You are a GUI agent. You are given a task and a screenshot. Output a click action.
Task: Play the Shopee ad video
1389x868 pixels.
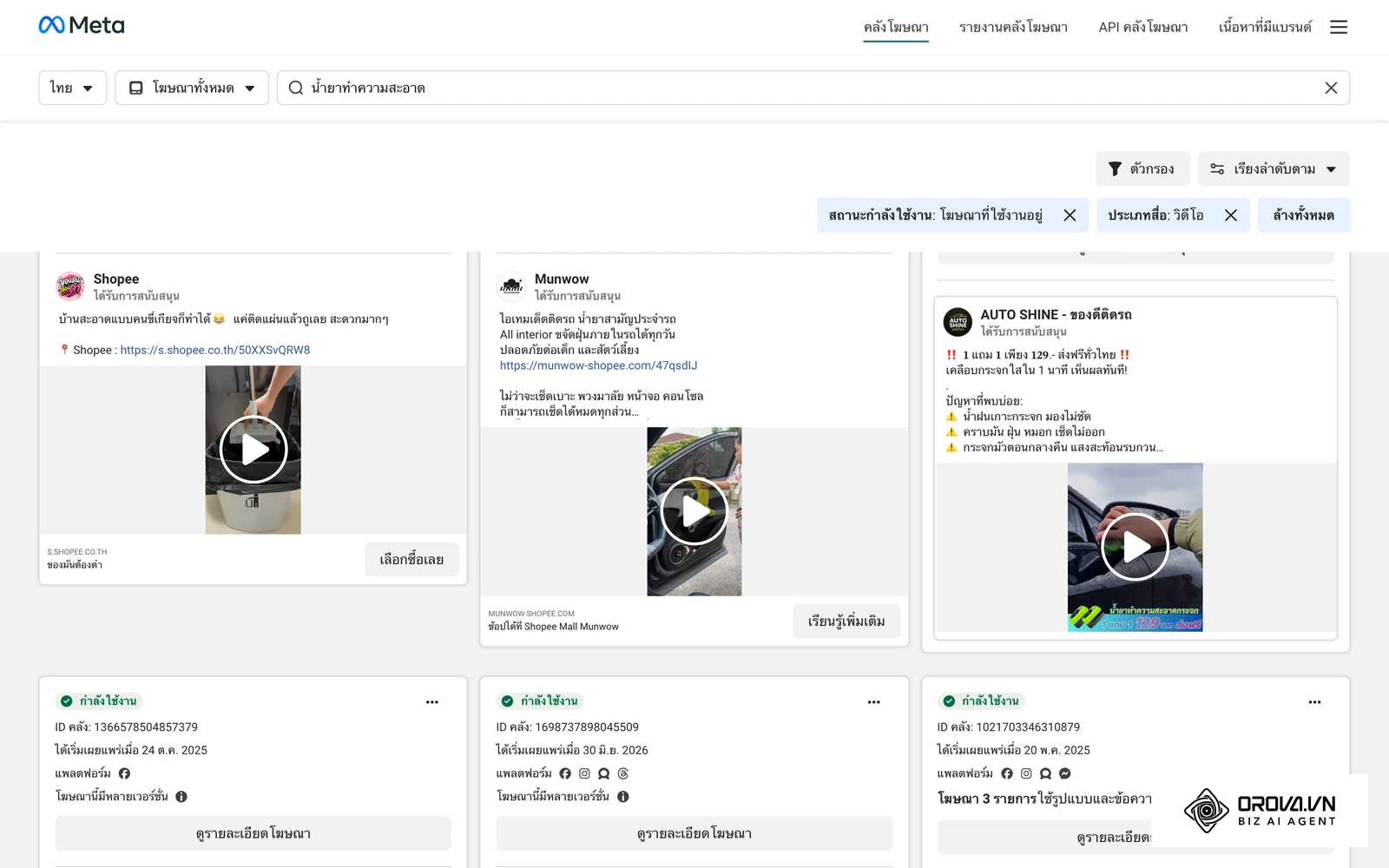click(x=253, y=450)
